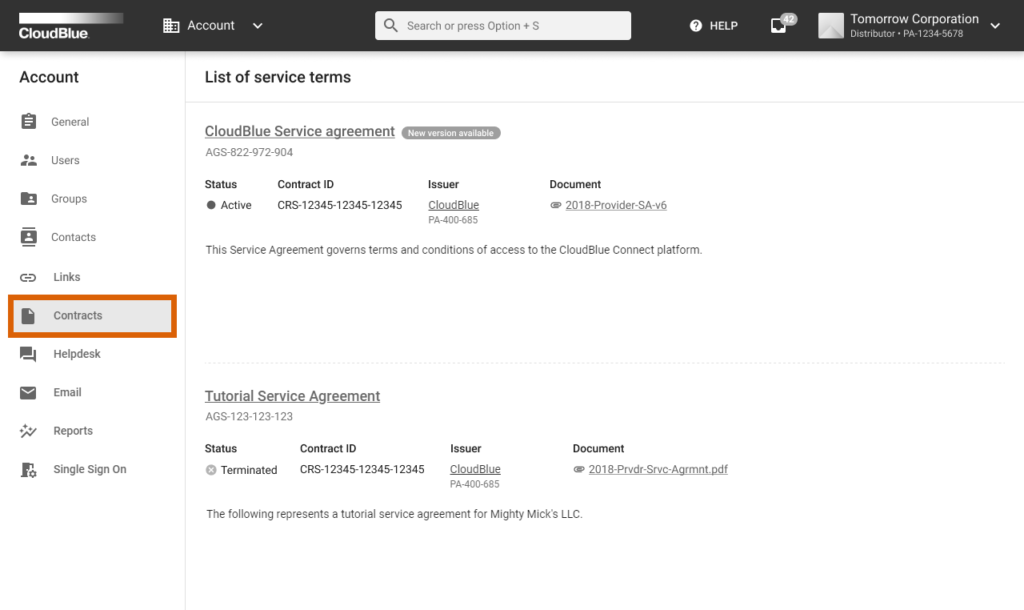The image size is (1024, 610).
Task: Open the Account module dropdown
Action: pyautogui.click(x=211, y=25)
